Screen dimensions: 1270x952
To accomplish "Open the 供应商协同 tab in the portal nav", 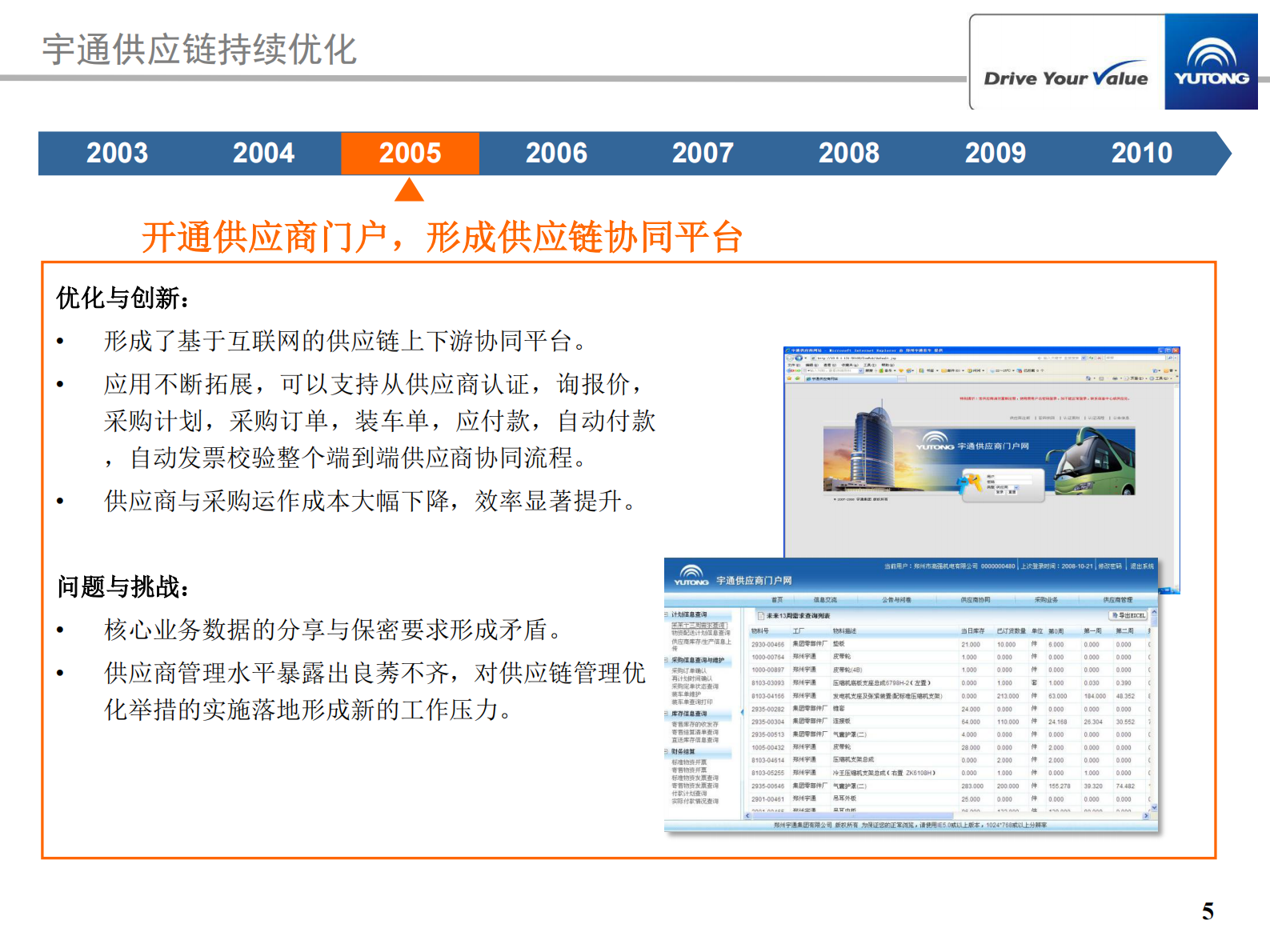I will click(976, 599).
